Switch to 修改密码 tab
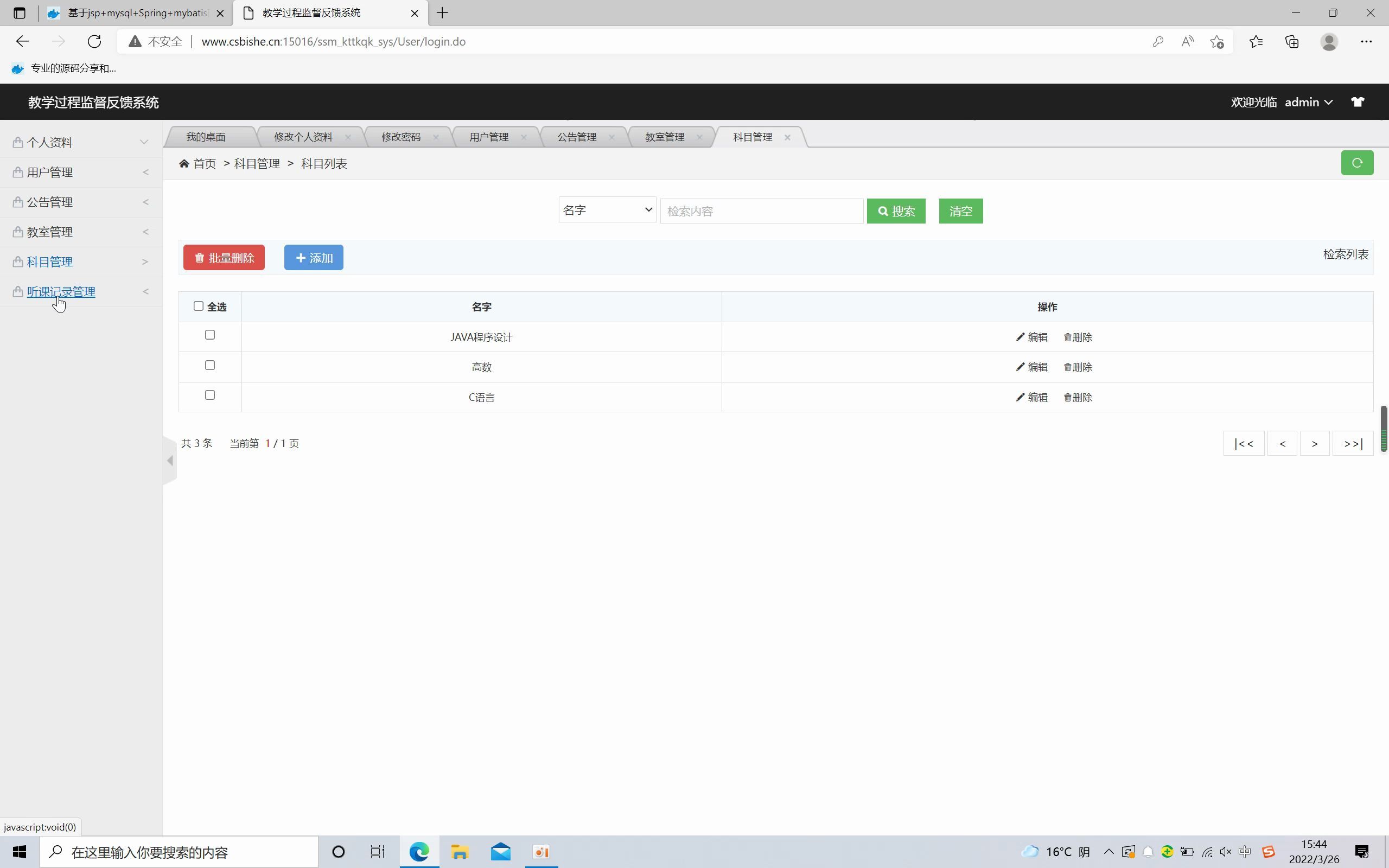Screen dimensions: 1389x868 (x=400, y=137)
